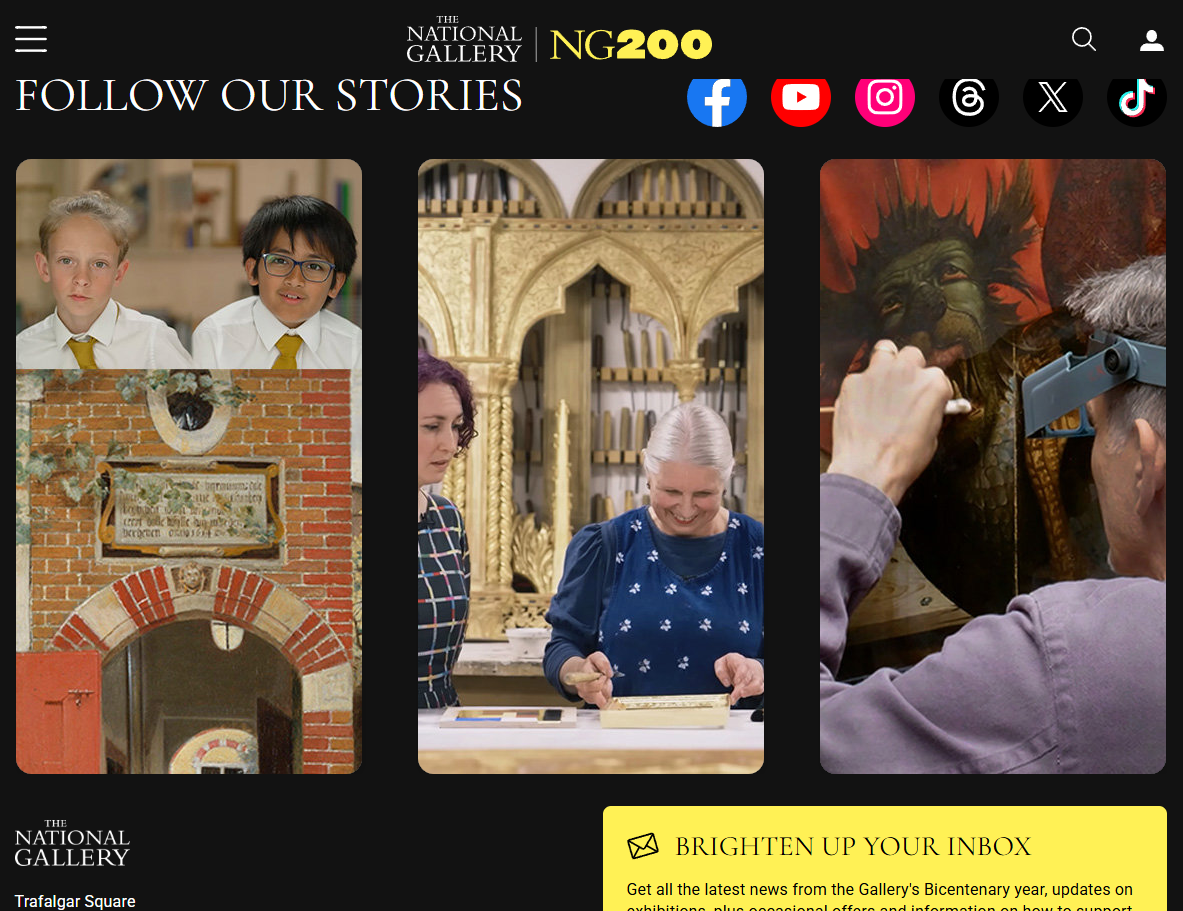Open story of conservator restoring painting
The height and width of the screenshot is (911, 1183).
point(993,466)
